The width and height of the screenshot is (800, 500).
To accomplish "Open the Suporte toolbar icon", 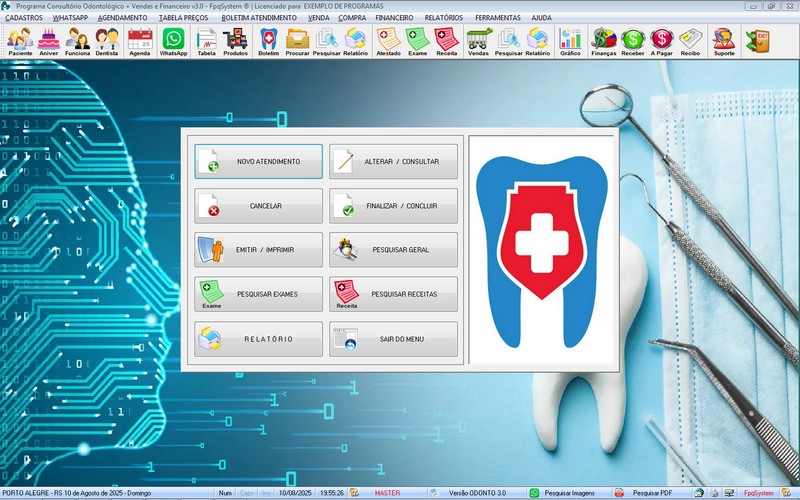I will 722,41.
